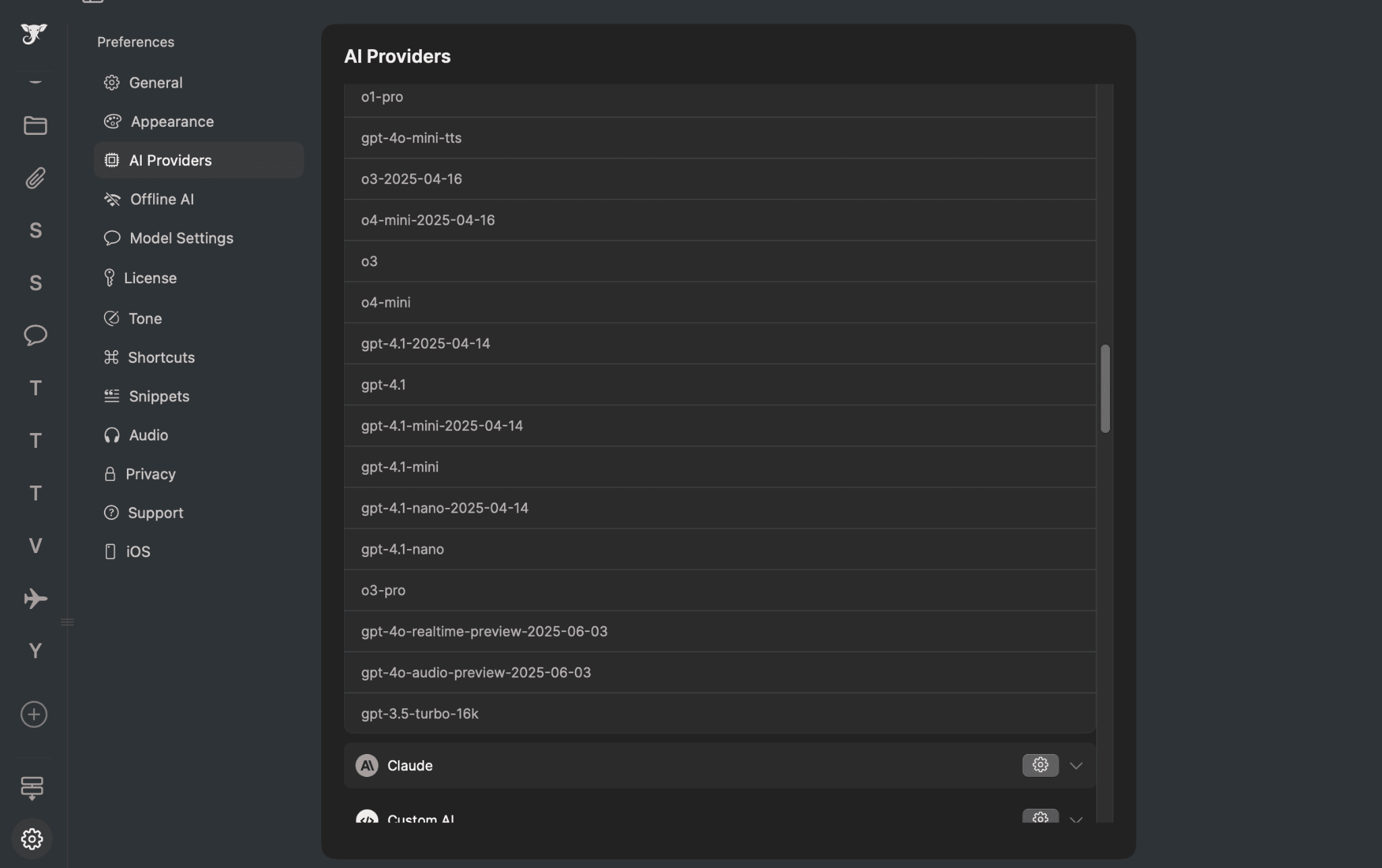Open the settings gear at the sidebar bottom
Image resolution: width=1382 pixels, height=868 pixels.
[x=34, y=838]
